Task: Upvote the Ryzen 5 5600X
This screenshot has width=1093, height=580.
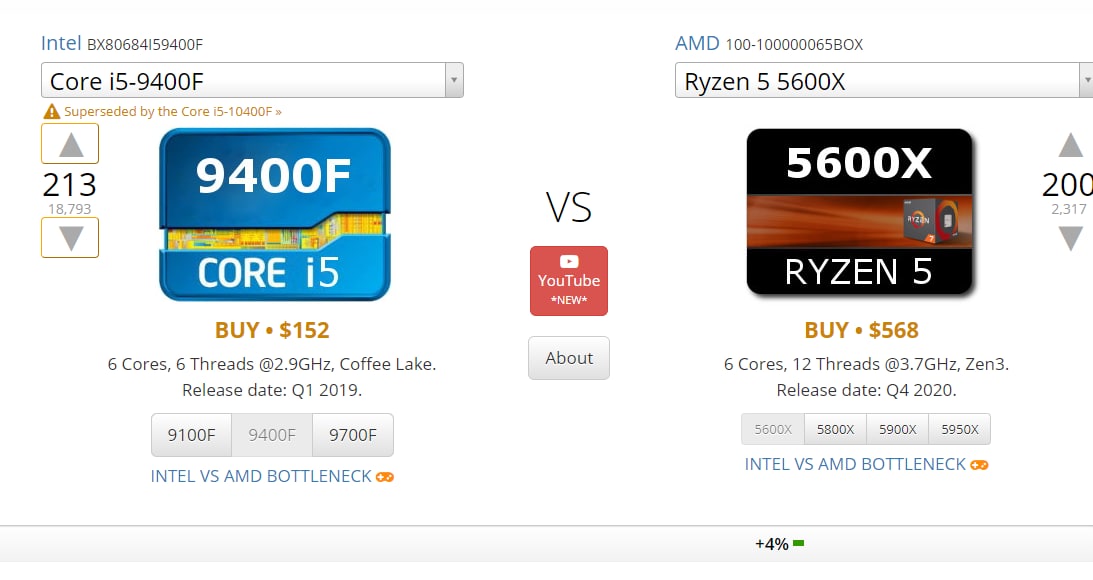Action: coord(1071,145)
